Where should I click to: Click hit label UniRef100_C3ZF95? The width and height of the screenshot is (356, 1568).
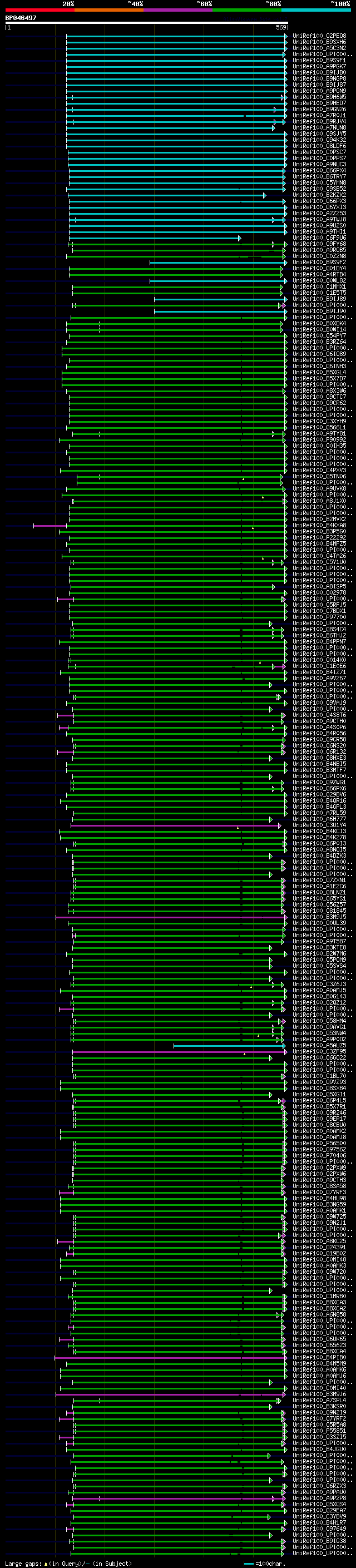coord(319,1052)
